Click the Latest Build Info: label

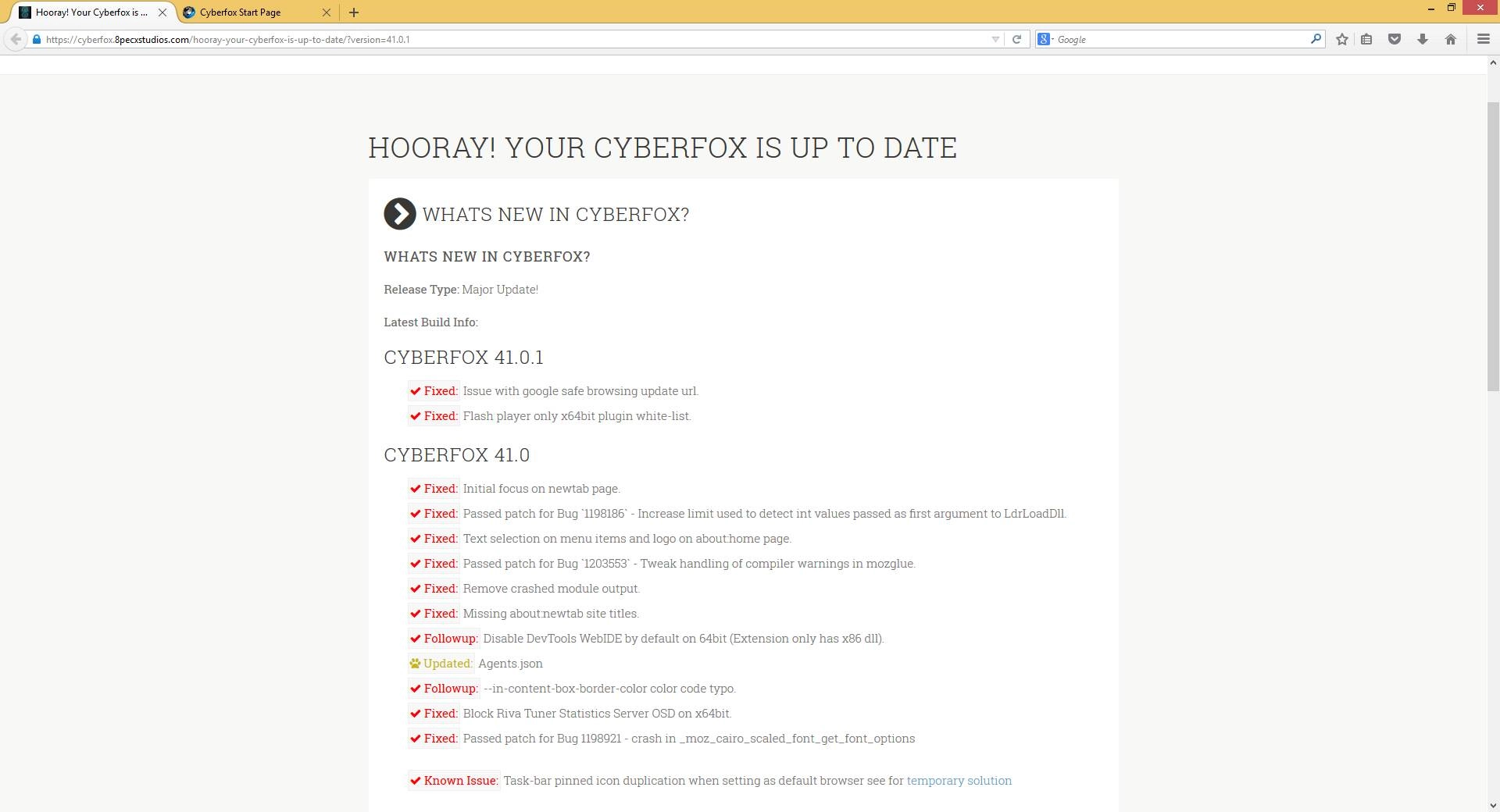click(430, 322)
